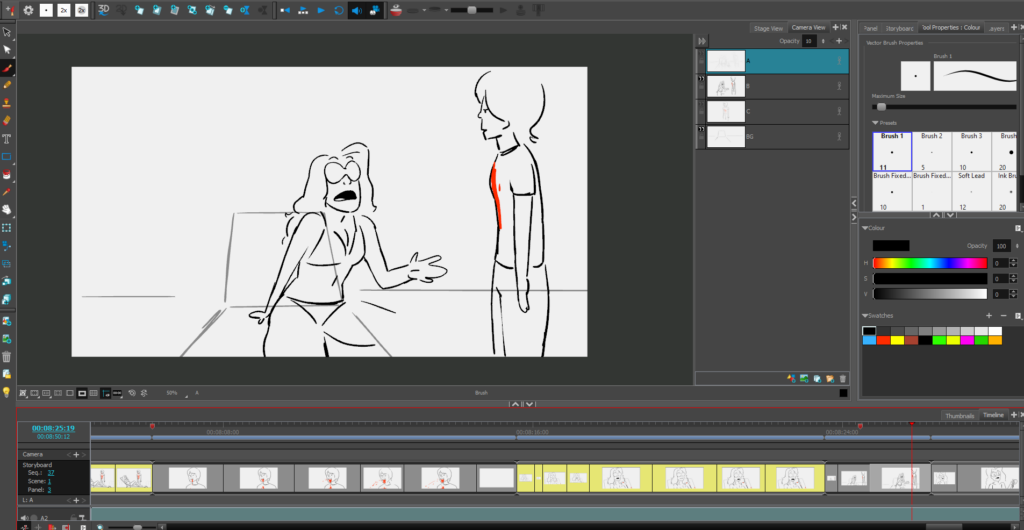Screen dimensions: 1024x530
Task: Switch to the Camera View tab
Action: click(808, 27)
